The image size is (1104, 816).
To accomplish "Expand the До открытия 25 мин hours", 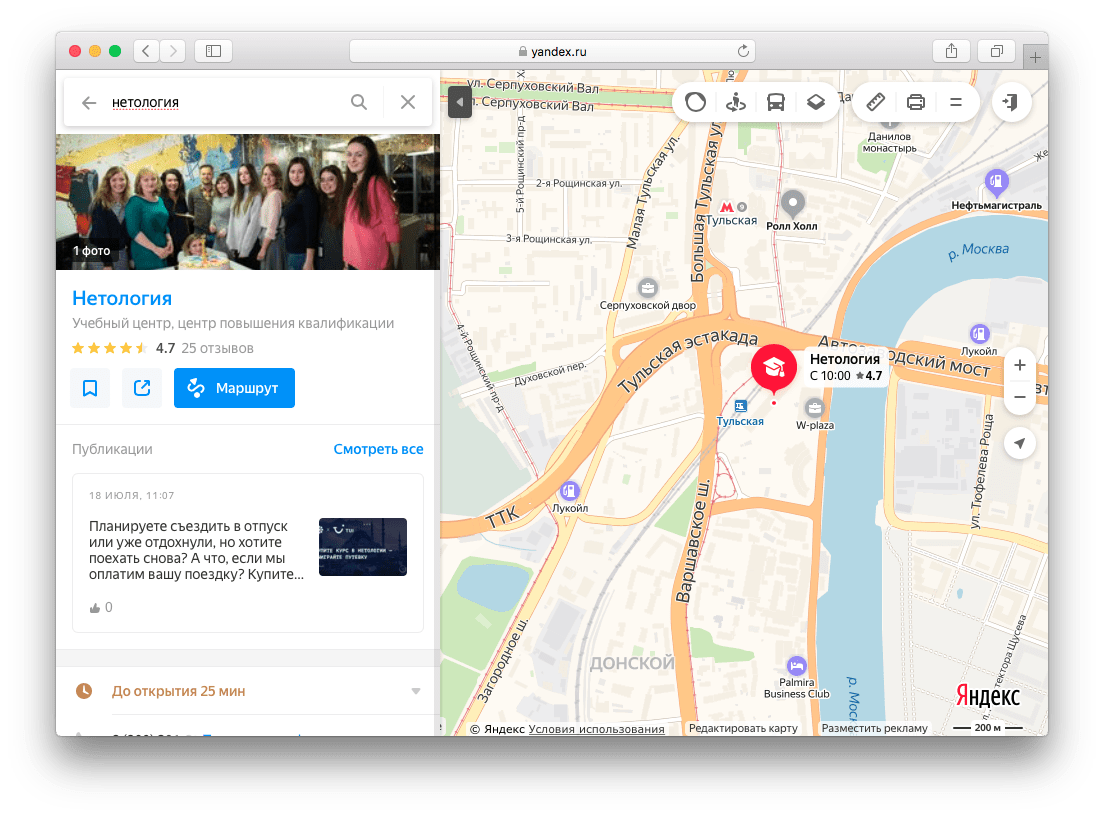I will pyautogui.click(x=415, y=691).
